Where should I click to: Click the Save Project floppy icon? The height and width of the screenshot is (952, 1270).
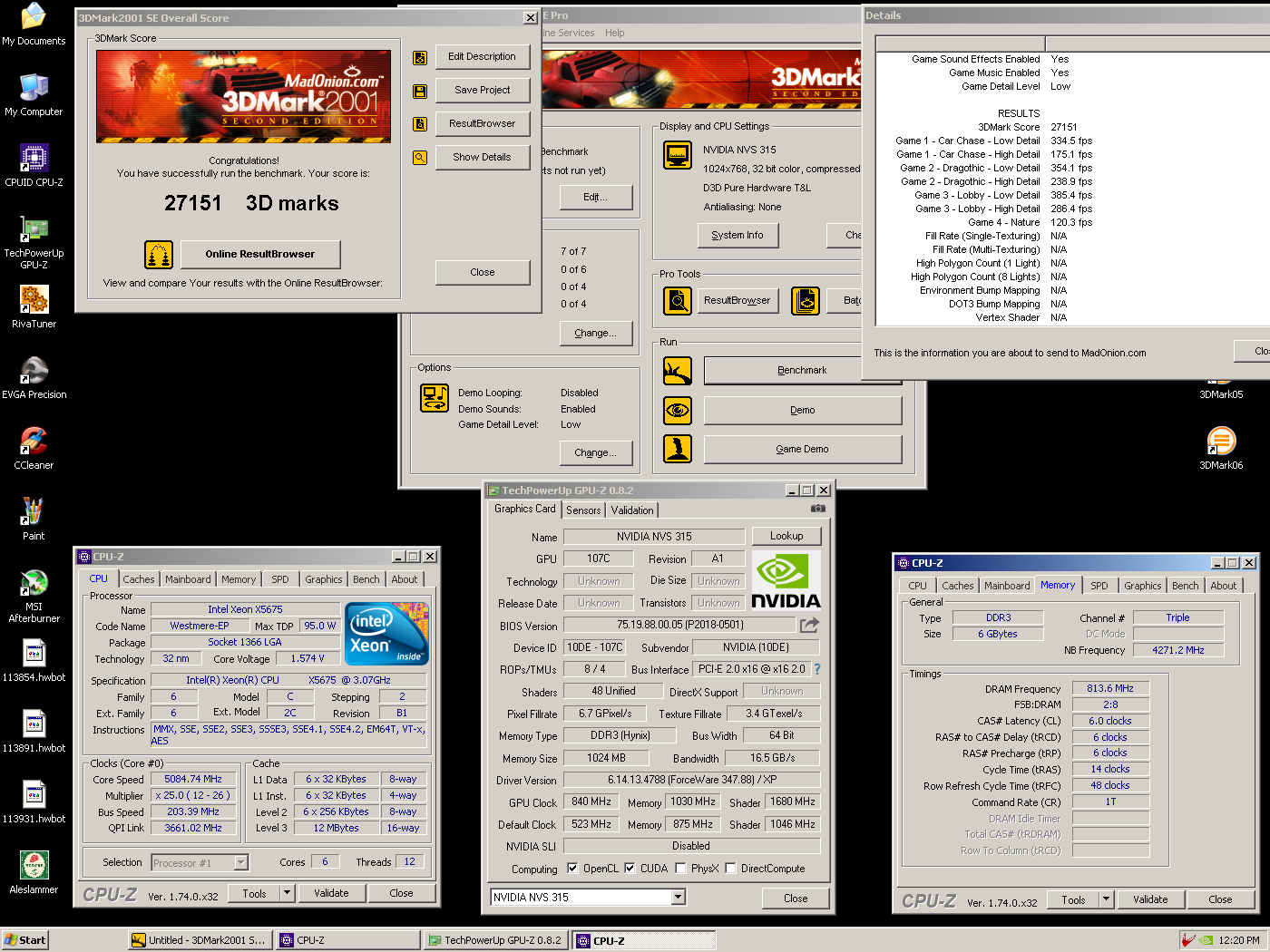(420, 91)
